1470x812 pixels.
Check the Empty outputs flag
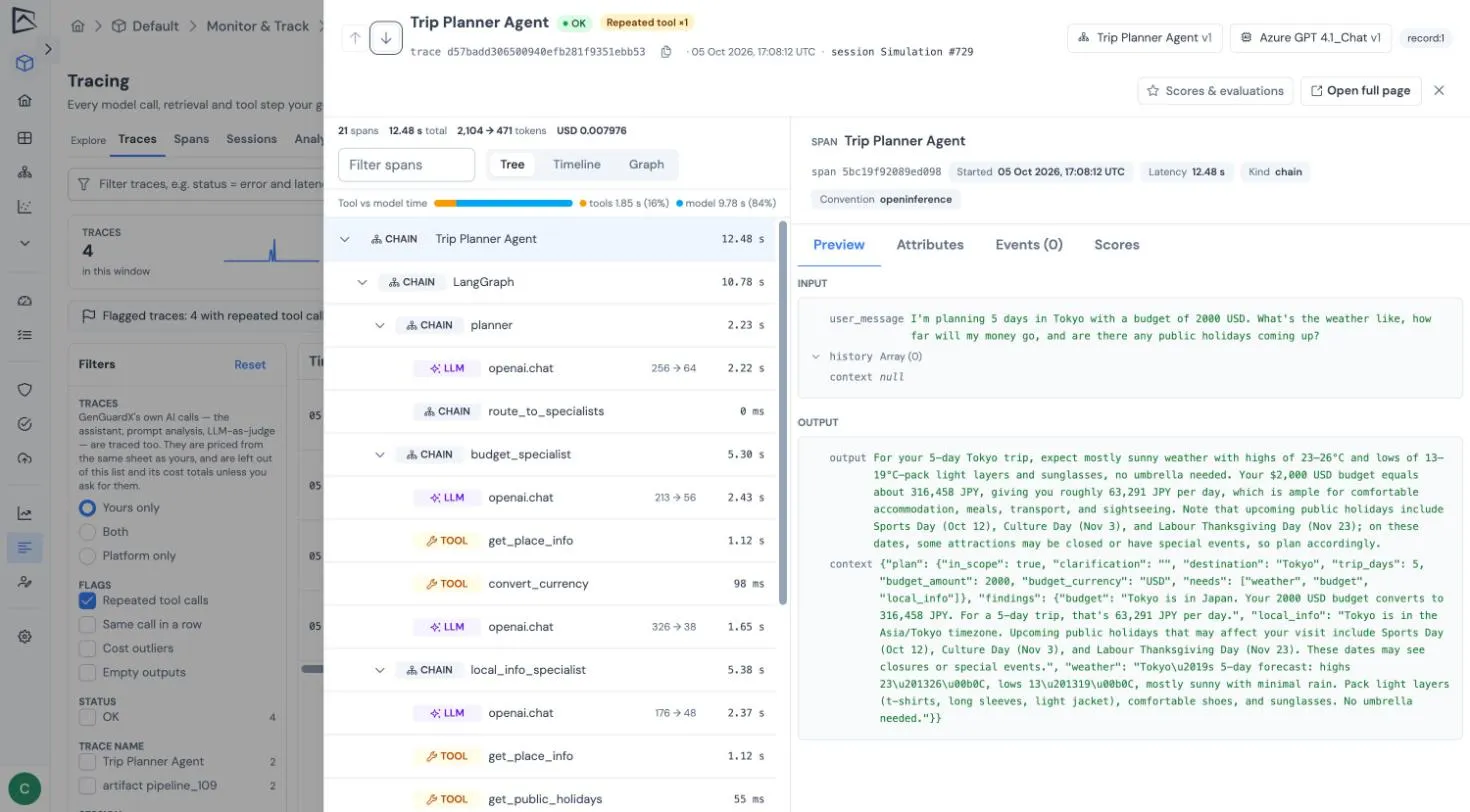pos(87,673)
